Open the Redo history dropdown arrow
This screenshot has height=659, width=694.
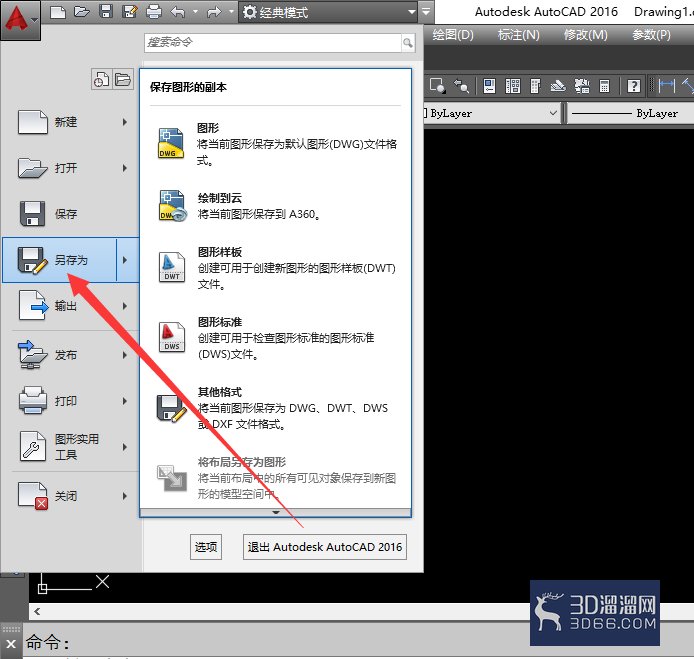point(231,12)
